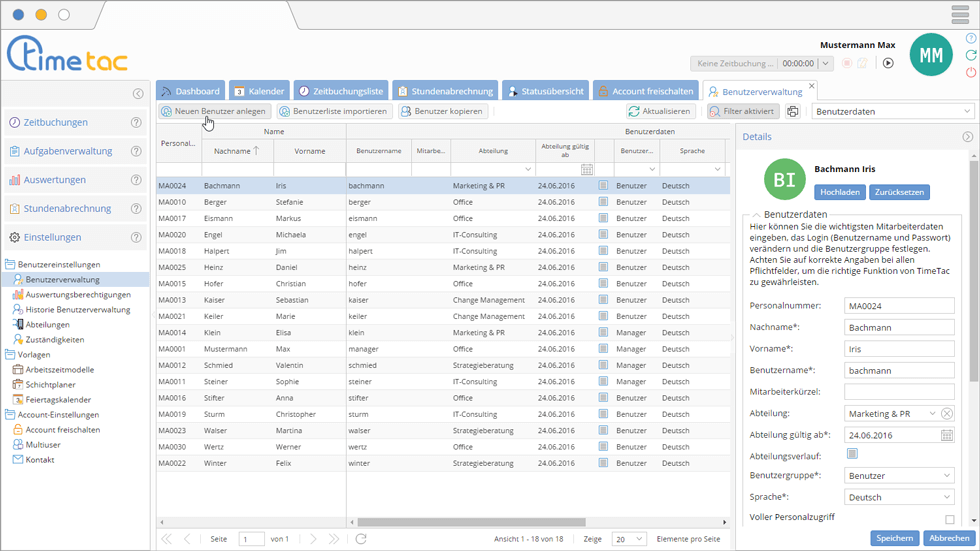The image size is (980, 551).
Task: Start time tracking with the play icon
Action: (888, 63)
